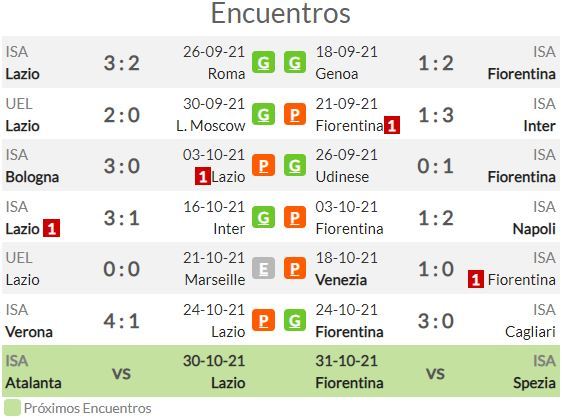Click the Encuentros heading
This screenshot has height=418, width=562.
click(x=281, y=13)
